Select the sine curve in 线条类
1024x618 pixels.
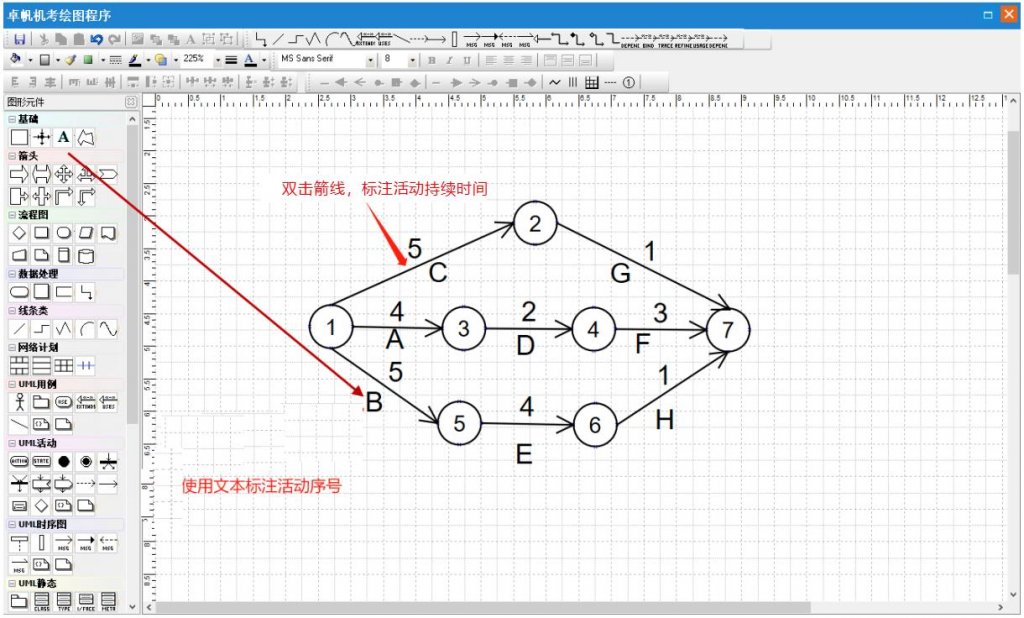(108, 329)
